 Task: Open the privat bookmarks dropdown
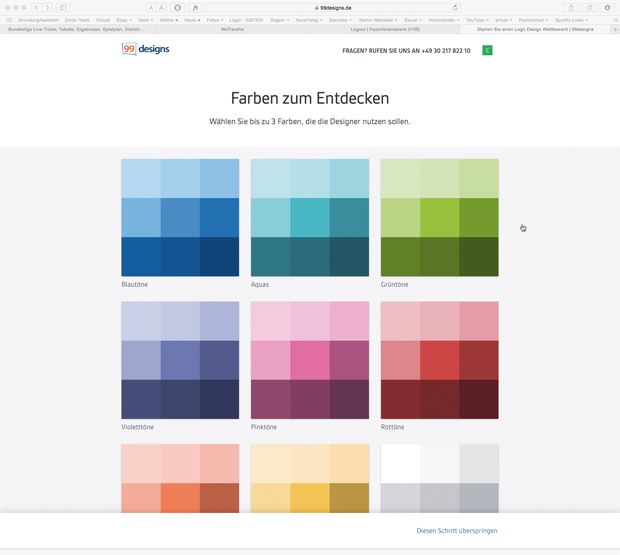click(504, 20)
